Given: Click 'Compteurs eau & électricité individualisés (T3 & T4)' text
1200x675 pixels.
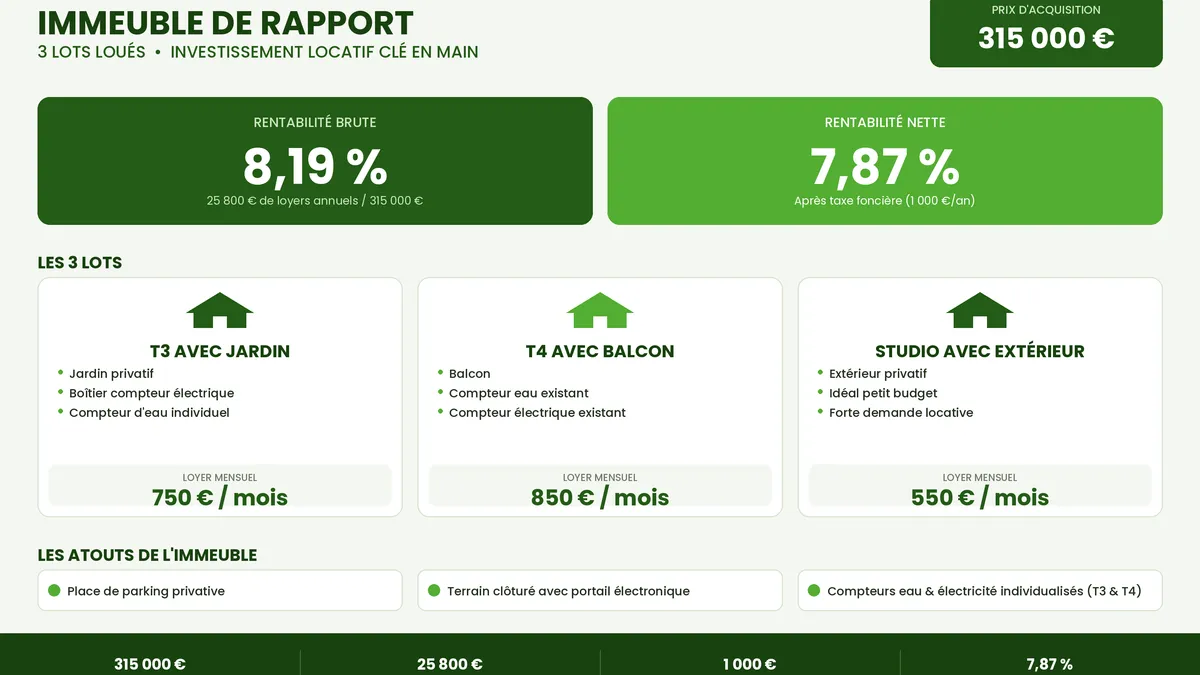Looking at the screenshot, I should 984,591.
